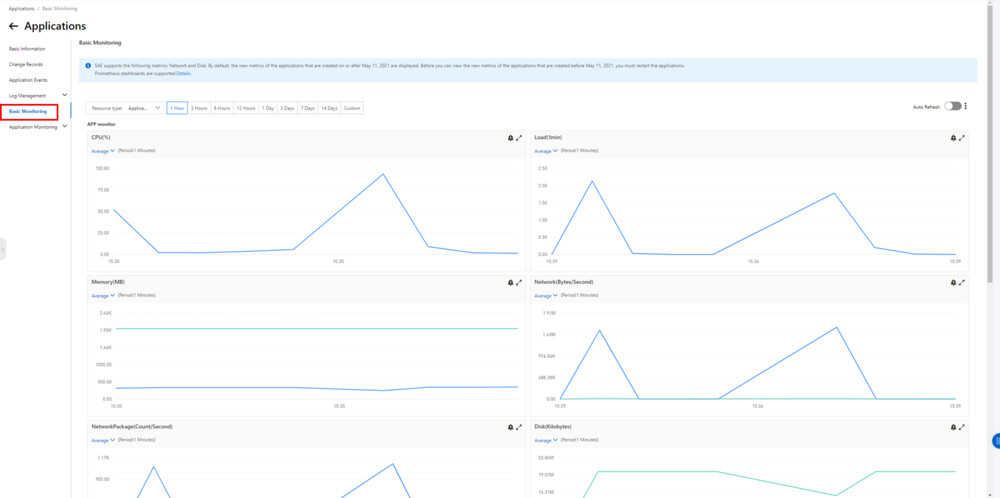Select the 3 Hours time range
Viewport: 1000px width, 498px height.
click(x=200, y=108)
